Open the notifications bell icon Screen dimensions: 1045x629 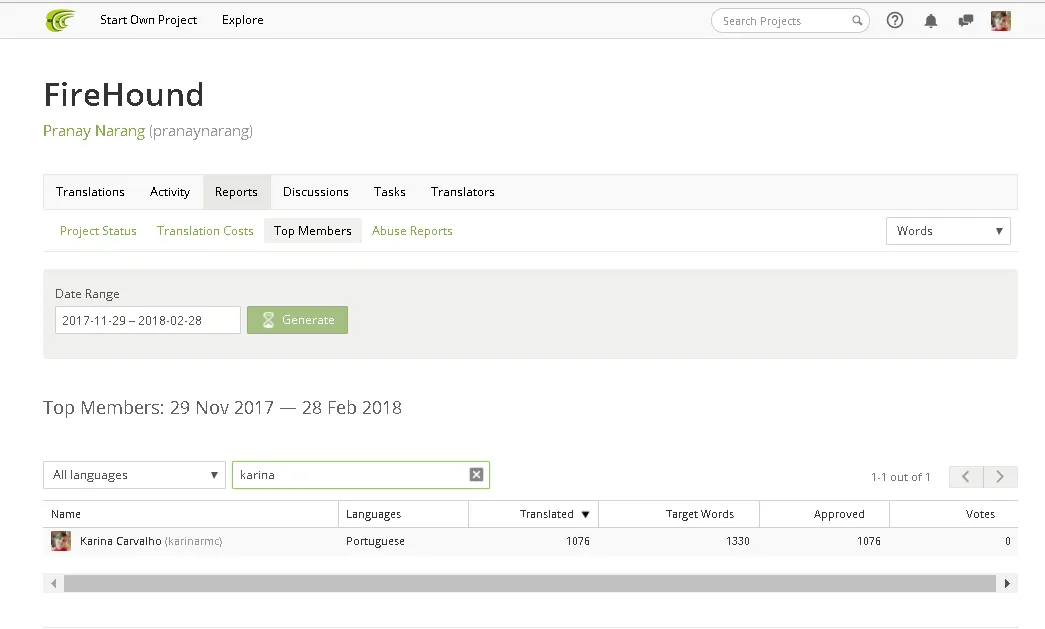click(931, 21)
